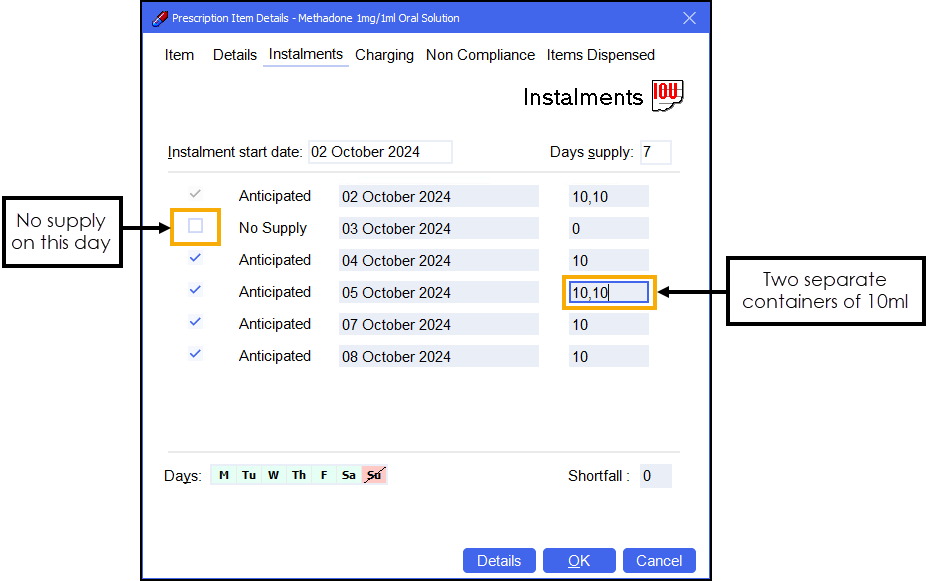This screenshot has width=928, height=581.
Task: Click the Cancel button
Action: (659, 561)
